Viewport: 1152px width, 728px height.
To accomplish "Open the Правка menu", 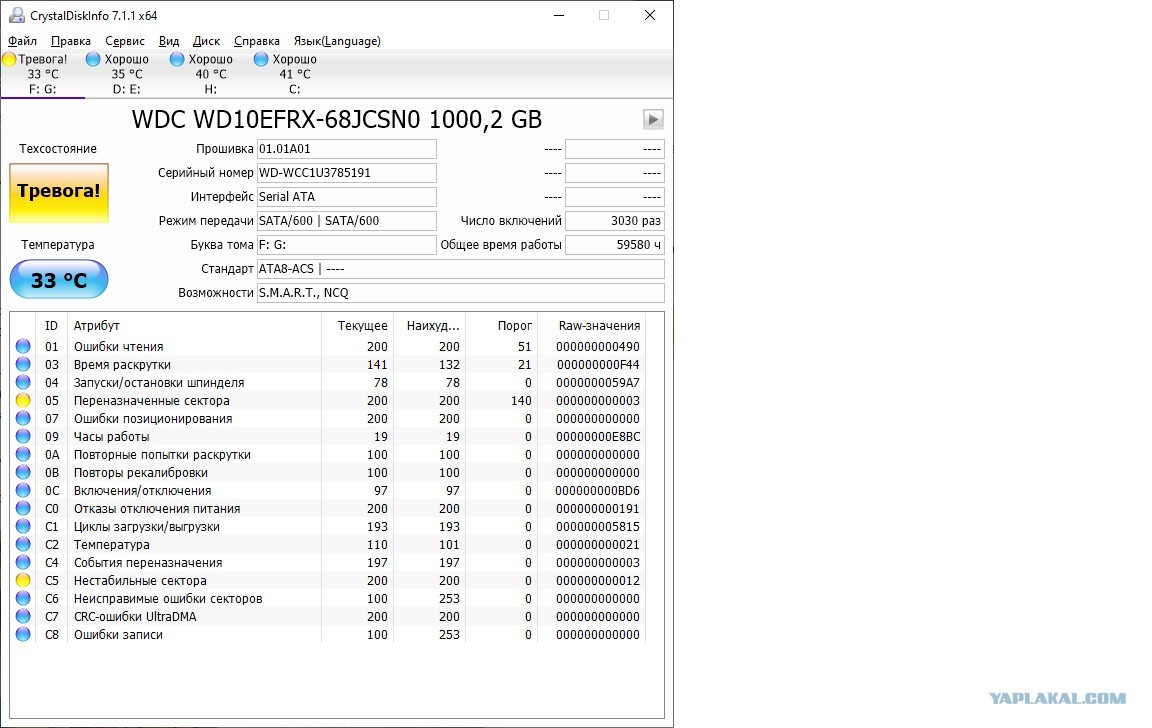I will pyautogui.click(x=71, y=41).
